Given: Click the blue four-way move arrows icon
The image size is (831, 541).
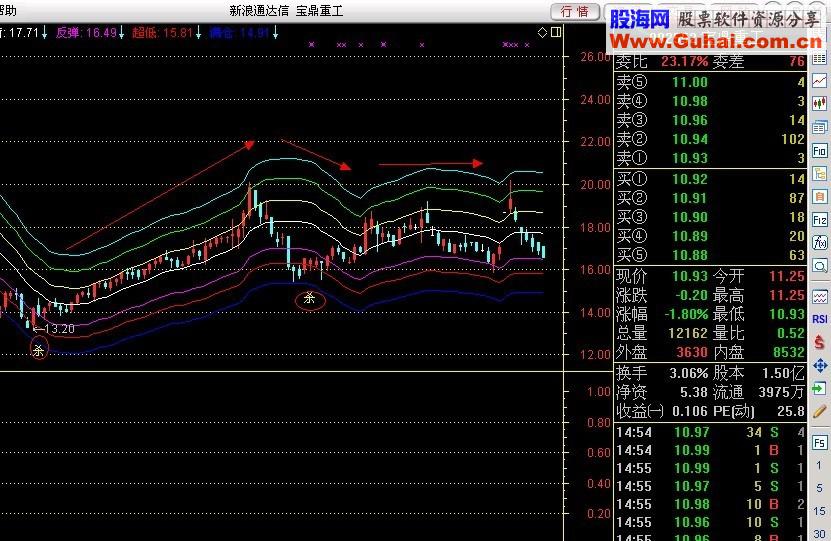Looking at the screenshot, I should coord(819,366).
